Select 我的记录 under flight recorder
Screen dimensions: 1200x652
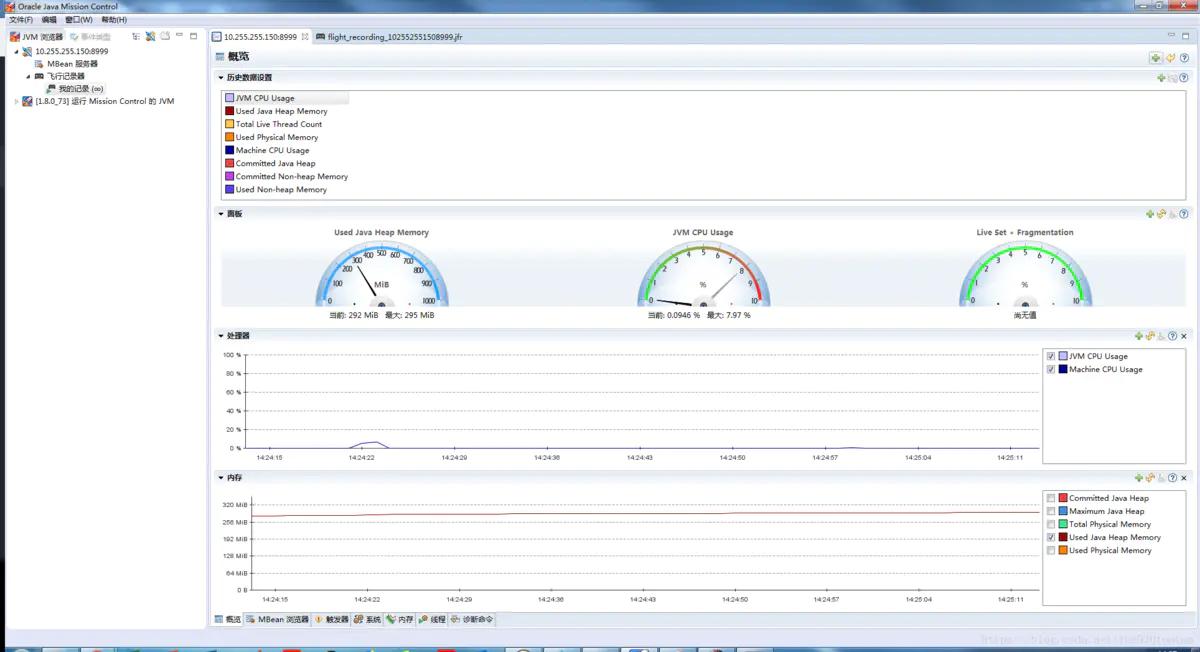[x=80, y=89]
